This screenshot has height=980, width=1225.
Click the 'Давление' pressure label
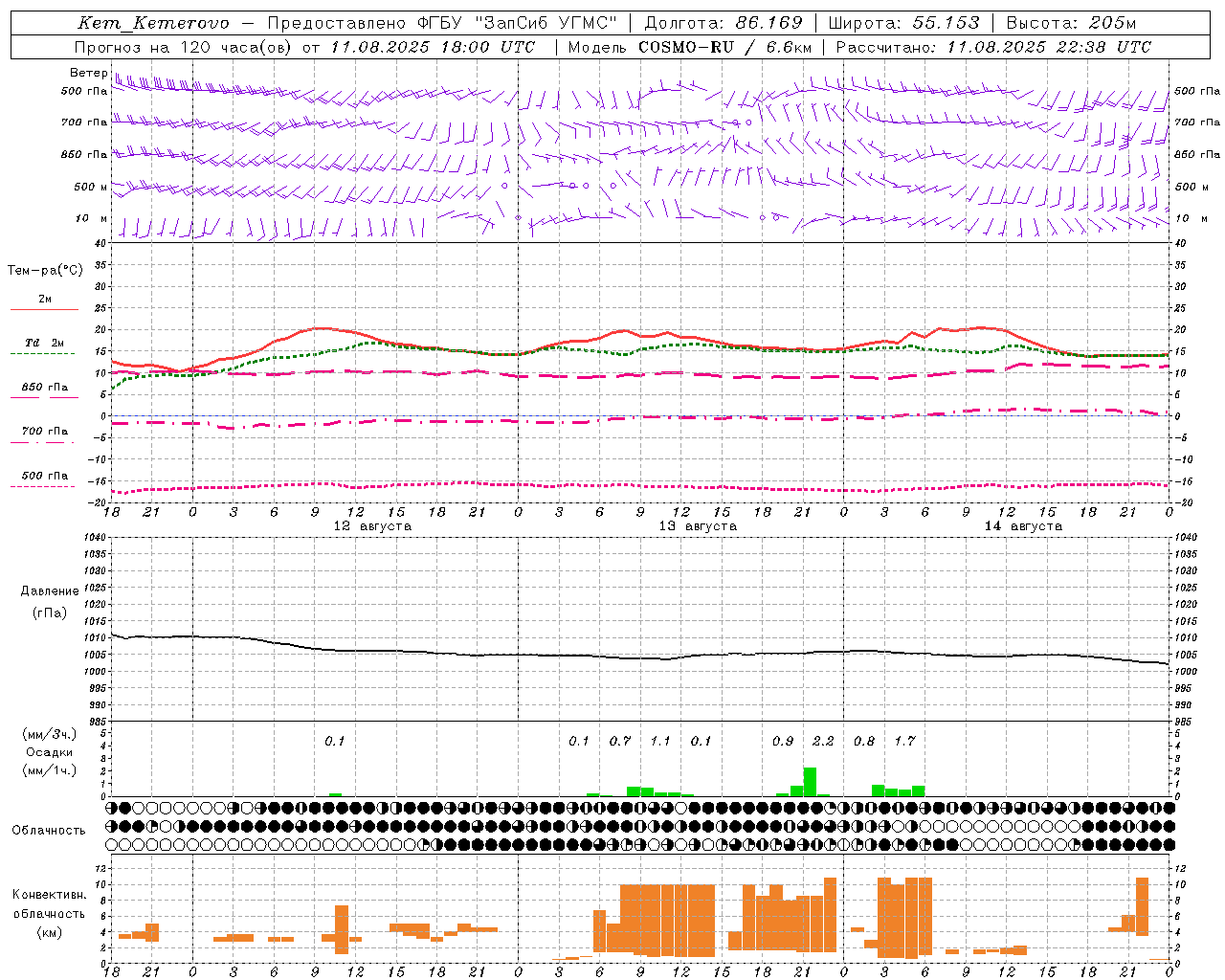[50, 591]
